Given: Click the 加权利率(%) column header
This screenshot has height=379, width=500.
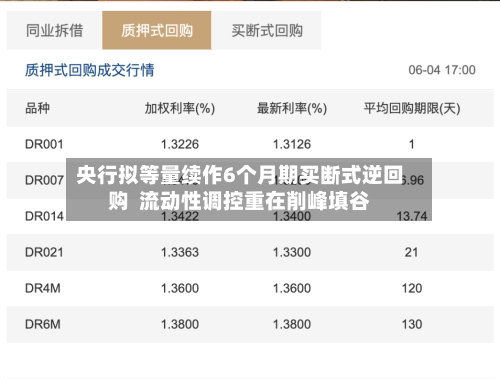Looking at the screenshot, I should [x=180, y=108].
